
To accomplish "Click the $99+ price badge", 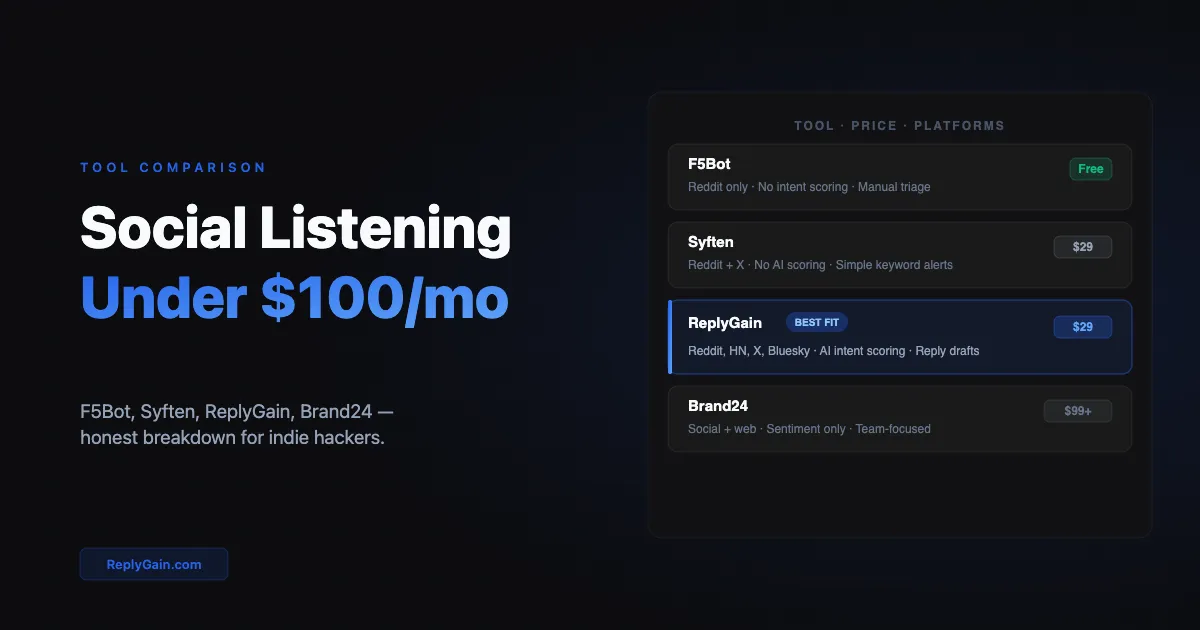I will [x=1077, y=411].
